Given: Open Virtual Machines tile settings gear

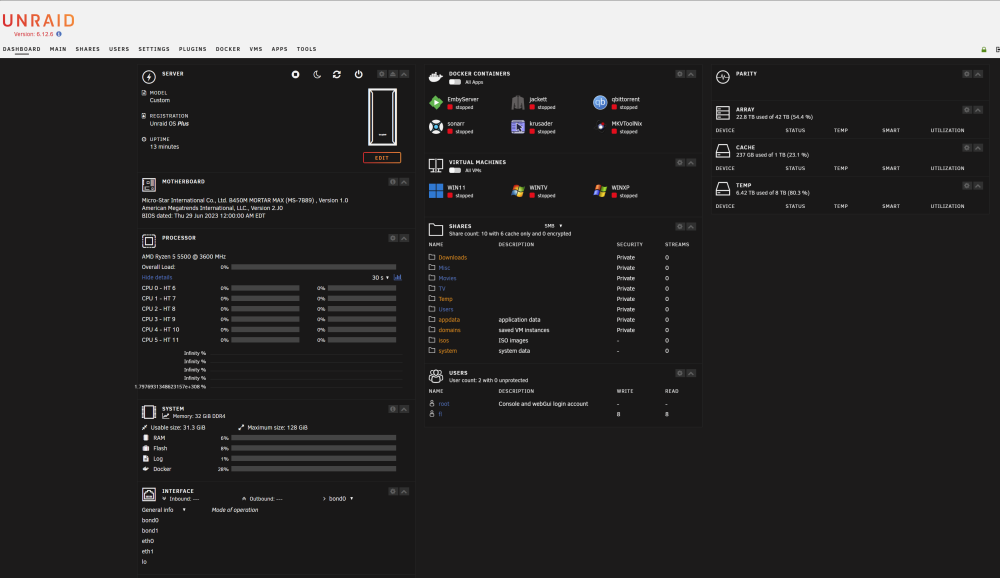Looking at the screenshot, I should coord(680,163).
